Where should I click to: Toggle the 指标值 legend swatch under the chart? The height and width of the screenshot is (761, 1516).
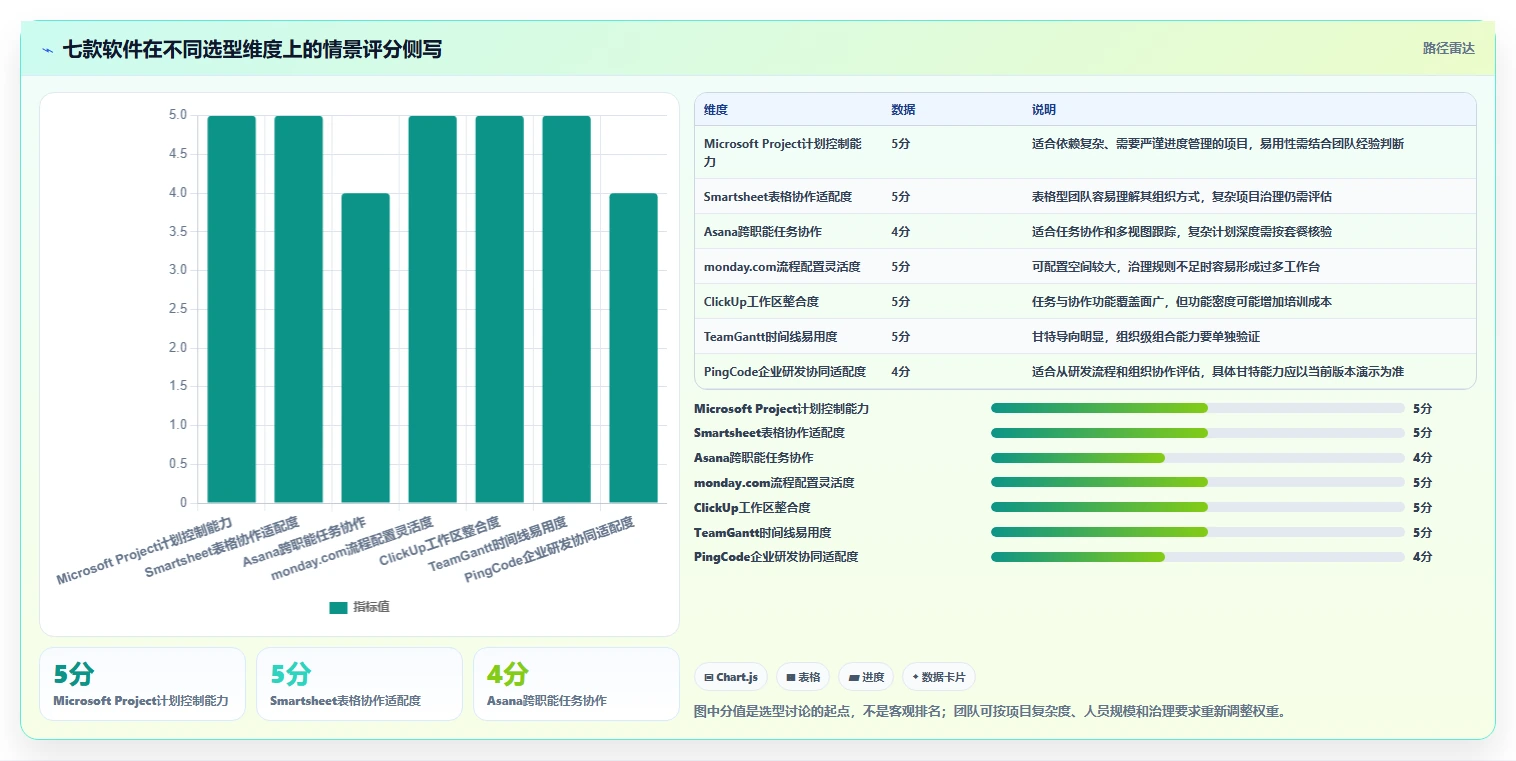click(338, 607)
